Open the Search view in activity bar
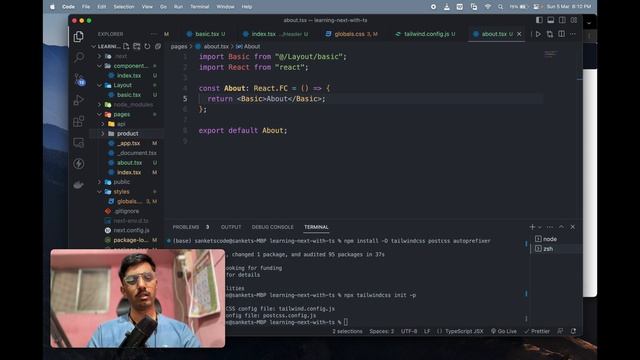Image resolution: width=640 pixels, height=360 pixels. [x=79, y=57]
